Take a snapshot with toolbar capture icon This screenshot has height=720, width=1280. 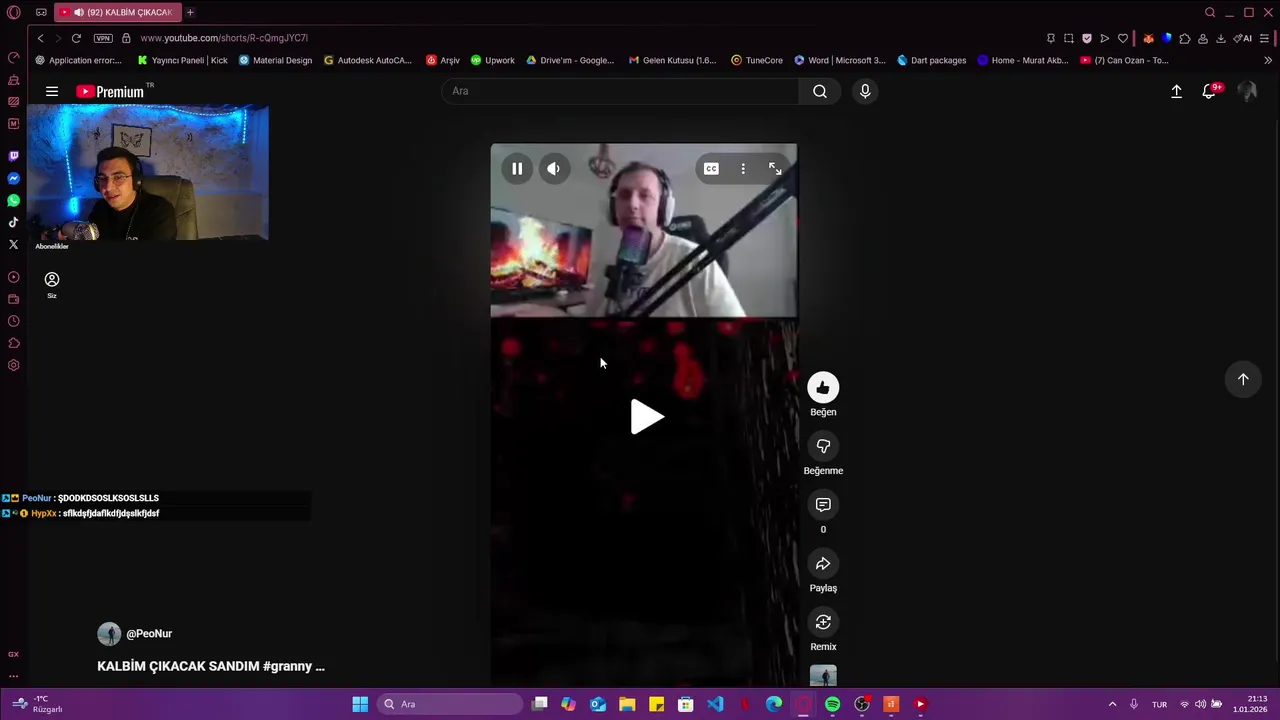[1068, 38]
